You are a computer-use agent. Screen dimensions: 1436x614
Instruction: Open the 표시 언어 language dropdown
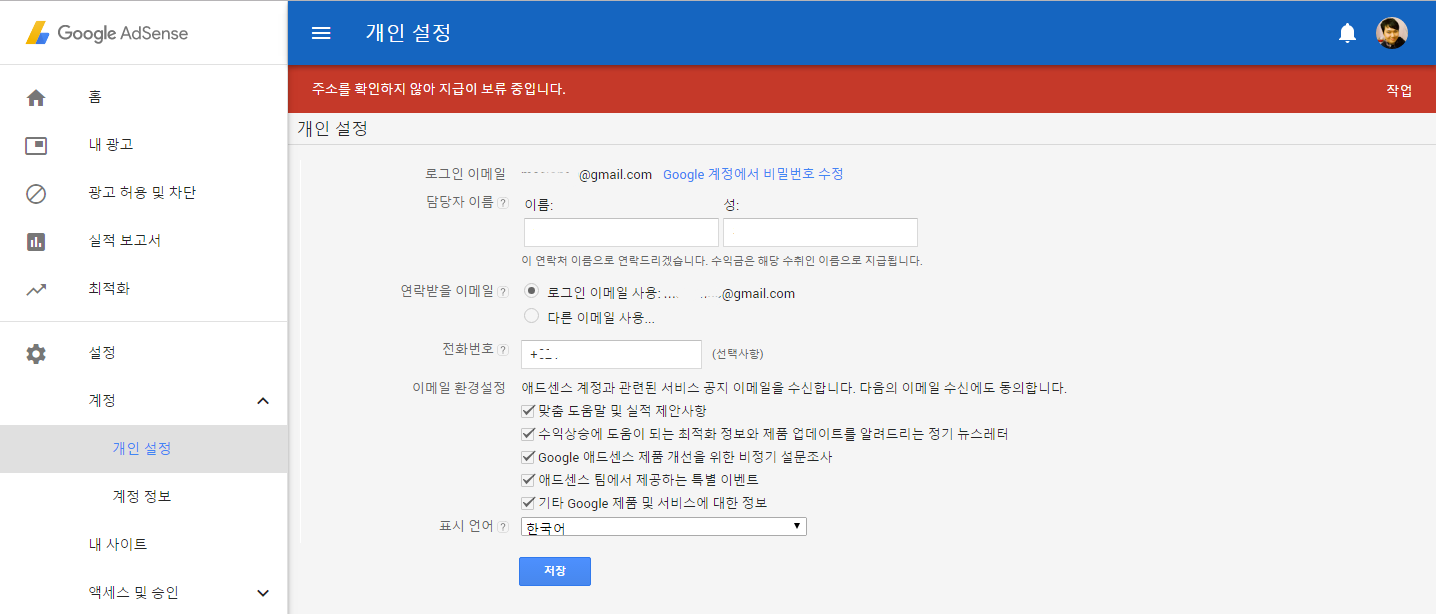(x=664, y=527)
